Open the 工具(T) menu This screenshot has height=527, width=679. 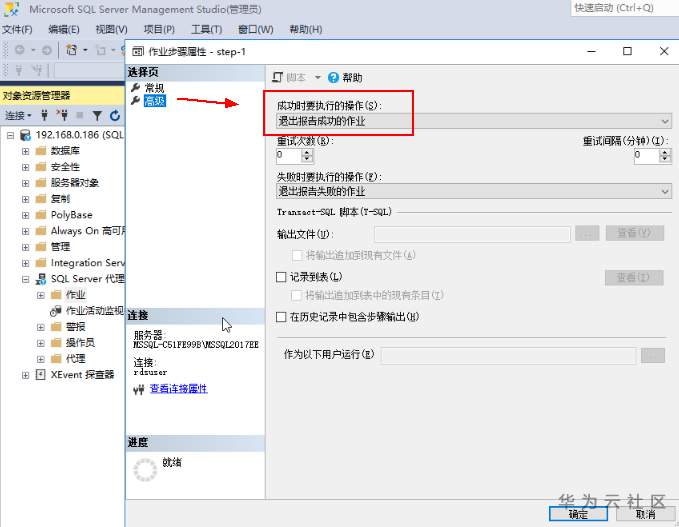(207, 29)
